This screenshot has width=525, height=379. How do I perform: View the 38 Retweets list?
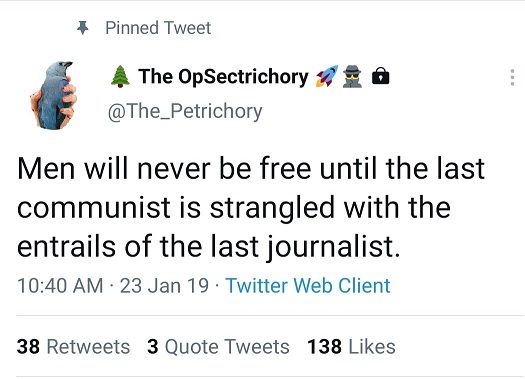73,347
